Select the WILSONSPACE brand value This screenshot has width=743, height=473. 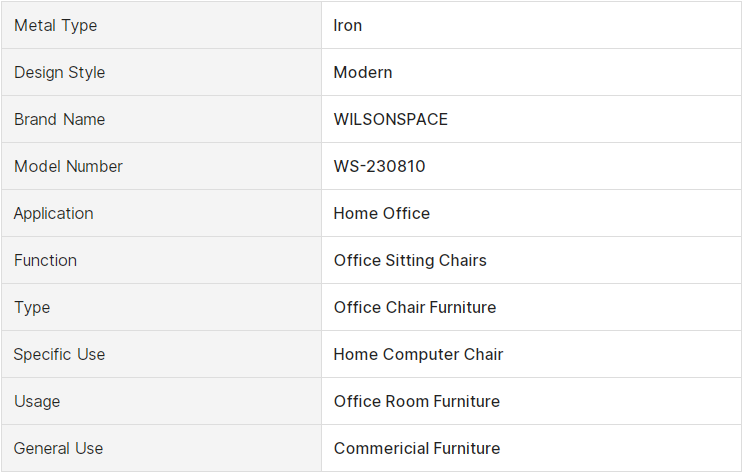click(390, 119)
